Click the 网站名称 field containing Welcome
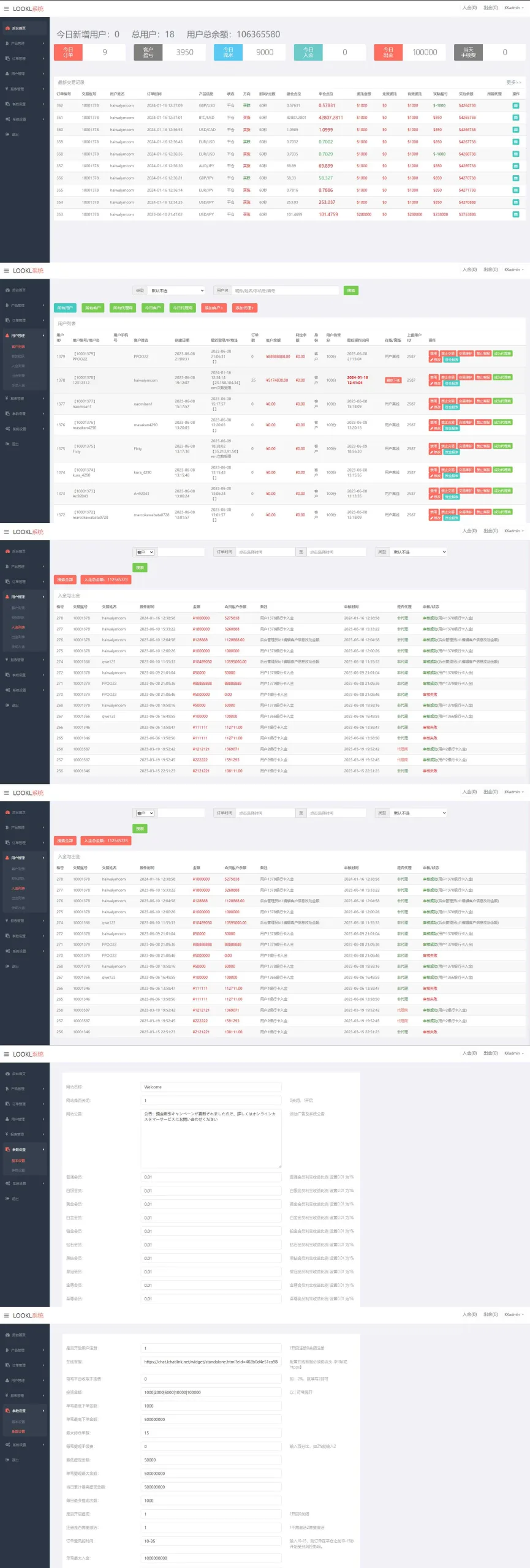The height and width of the screenshot is (1568, 530). 211,1087
